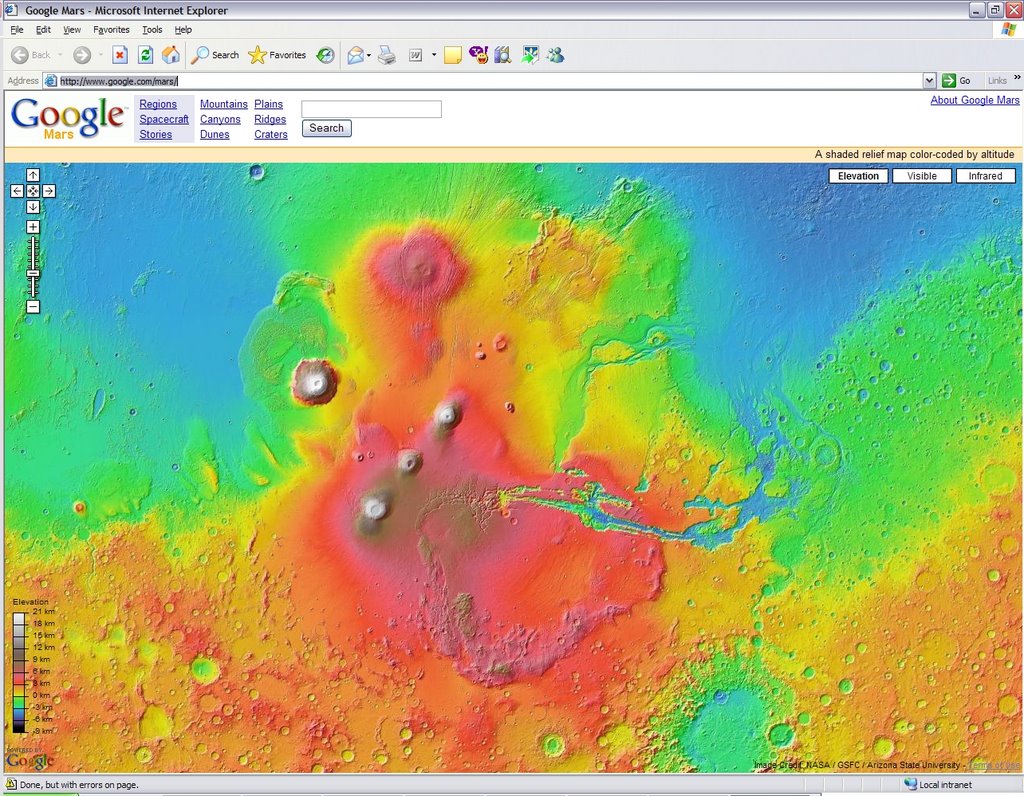Open the Help menu
Screen dimensions: 1024x796
(183, 29)
